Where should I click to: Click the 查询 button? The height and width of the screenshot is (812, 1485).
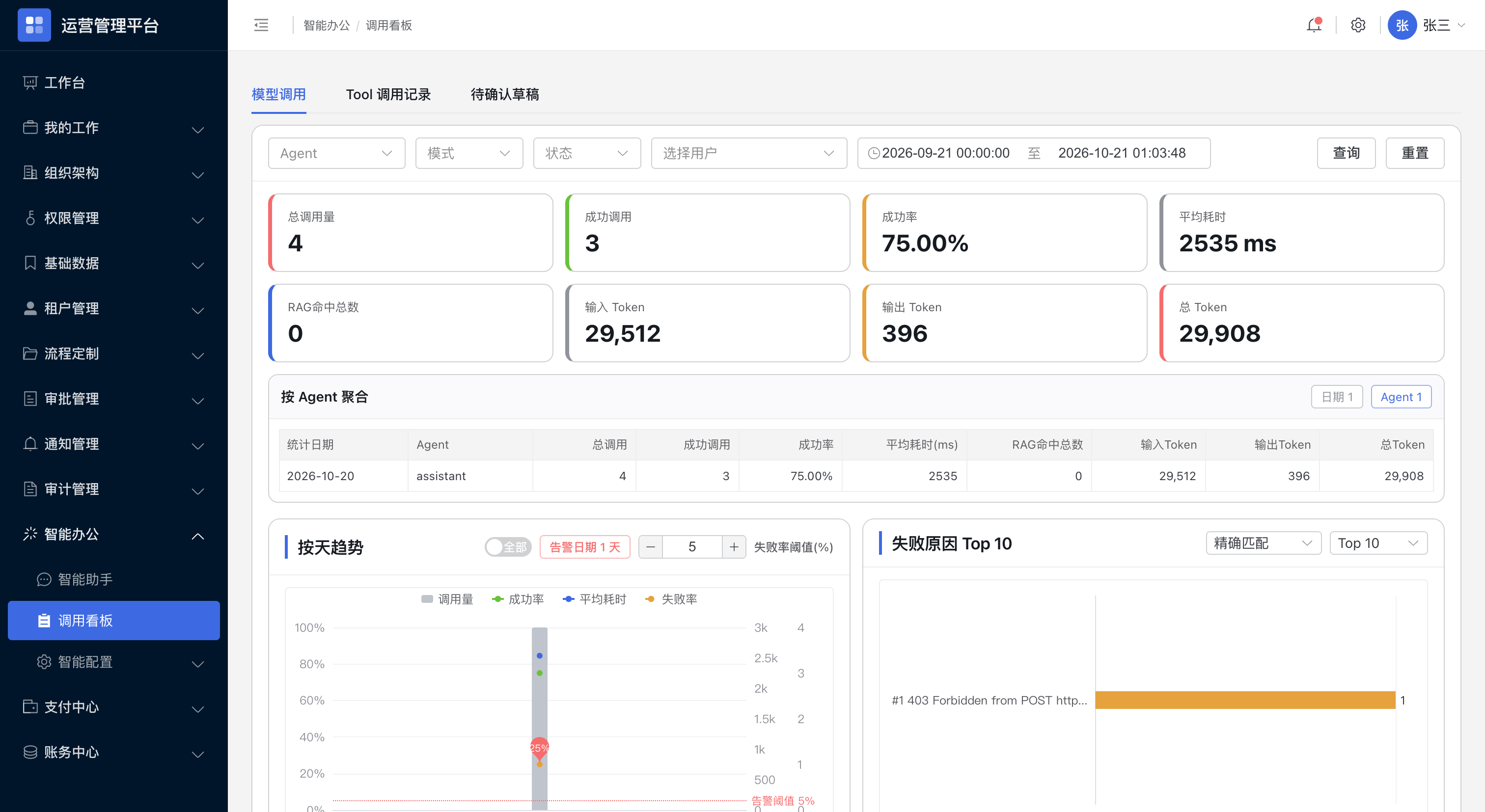click(x=1346, y=153)
